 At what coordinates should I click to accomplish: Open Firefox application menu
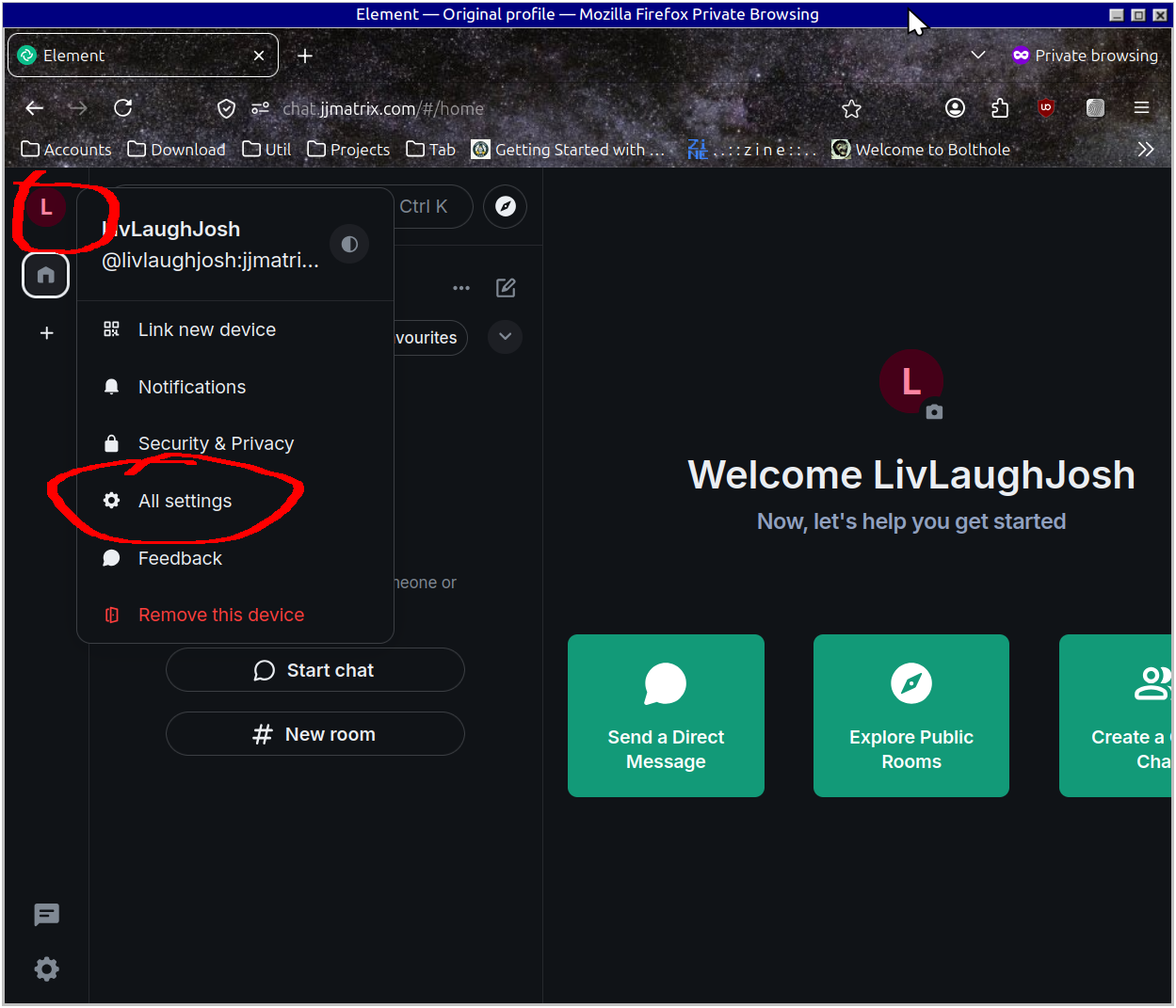click(x=1141, y=108)
